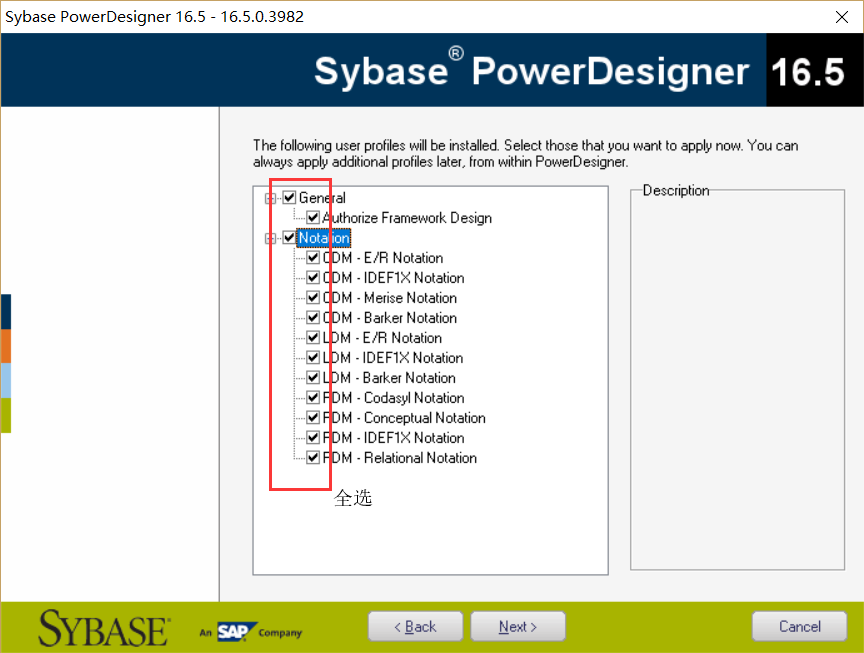Viewport: 864px width, 653px height.
Task: Toggle CDM - Barker Notation checkbox
Action: point(313,317)
